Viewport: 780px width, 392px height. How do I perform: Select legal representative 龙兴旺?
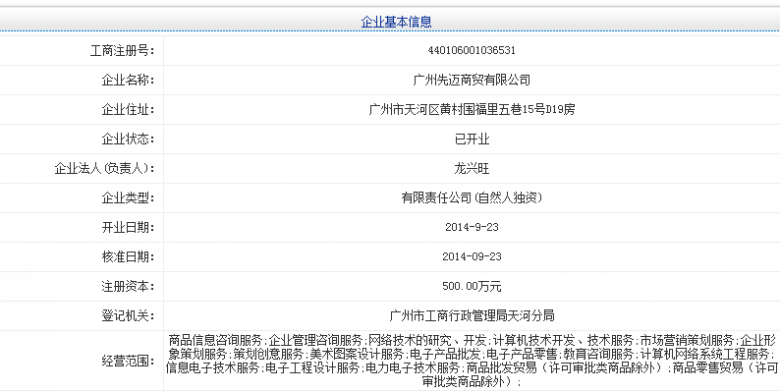[472, 169]
